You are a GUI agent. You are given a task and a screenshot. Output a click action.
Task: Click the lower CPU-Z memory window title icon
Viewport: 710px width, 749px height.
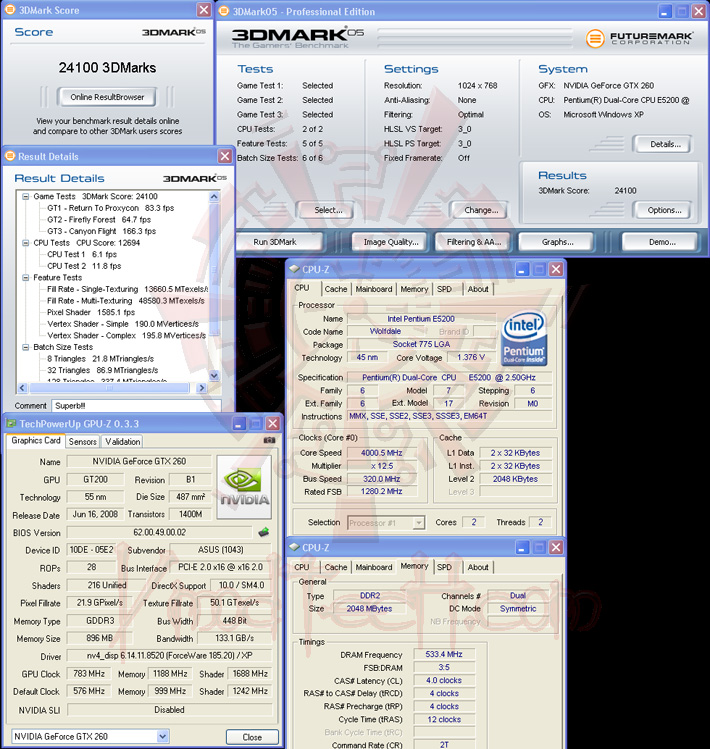point(294,547)
